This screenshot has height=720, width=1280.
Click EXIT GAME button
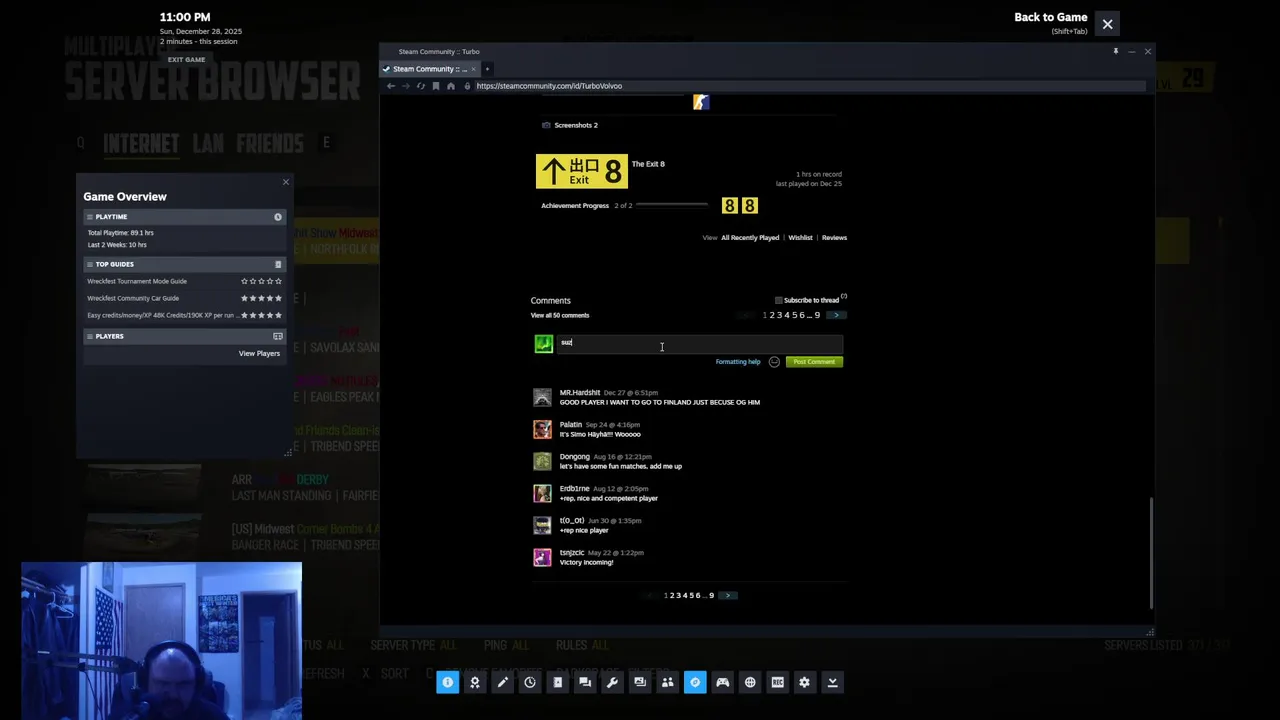click(186, 60)
